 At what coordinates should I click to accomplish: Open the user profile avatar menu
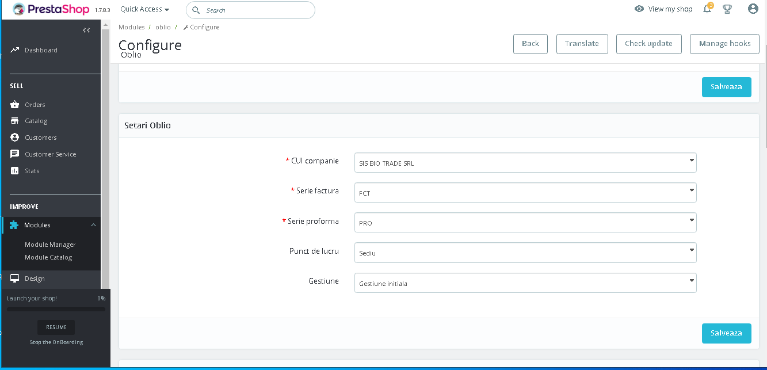click(753, 9)
